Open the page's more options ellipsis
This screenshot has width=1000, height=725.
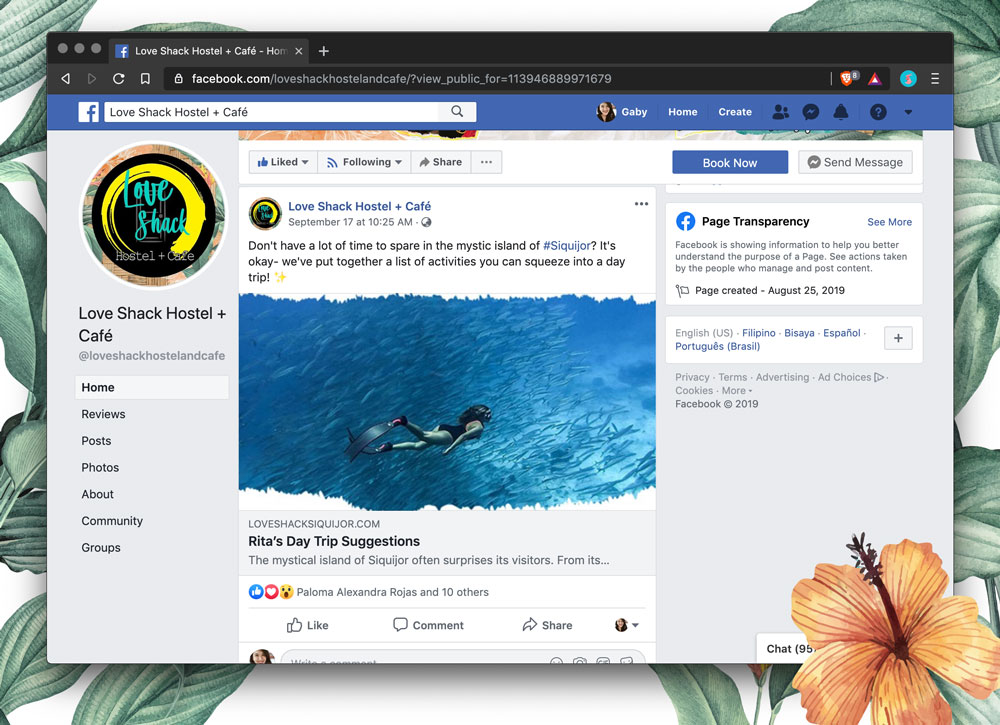point(487,162)
